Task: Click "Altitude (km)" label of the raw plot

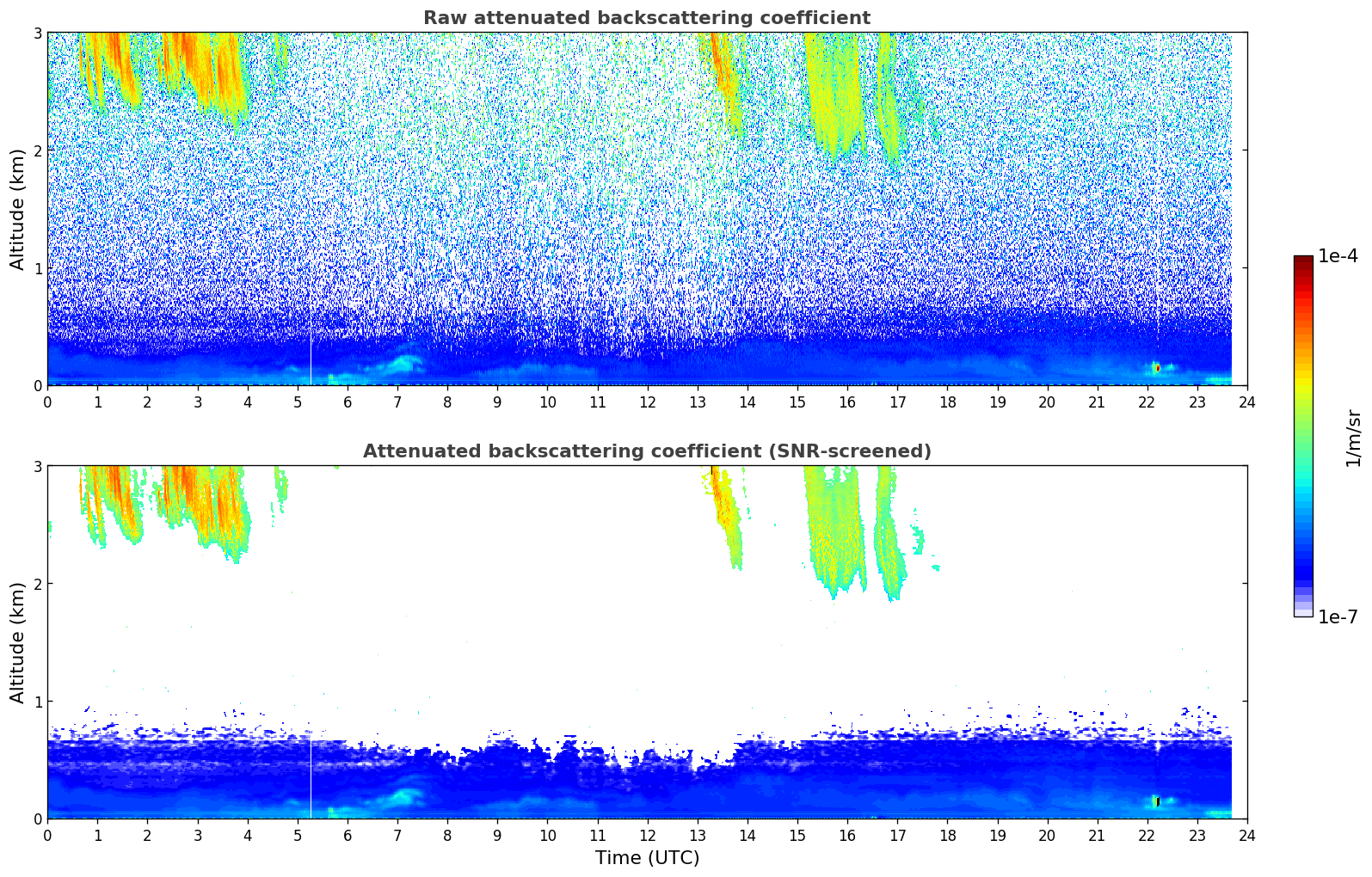Action: pos(18,209)
